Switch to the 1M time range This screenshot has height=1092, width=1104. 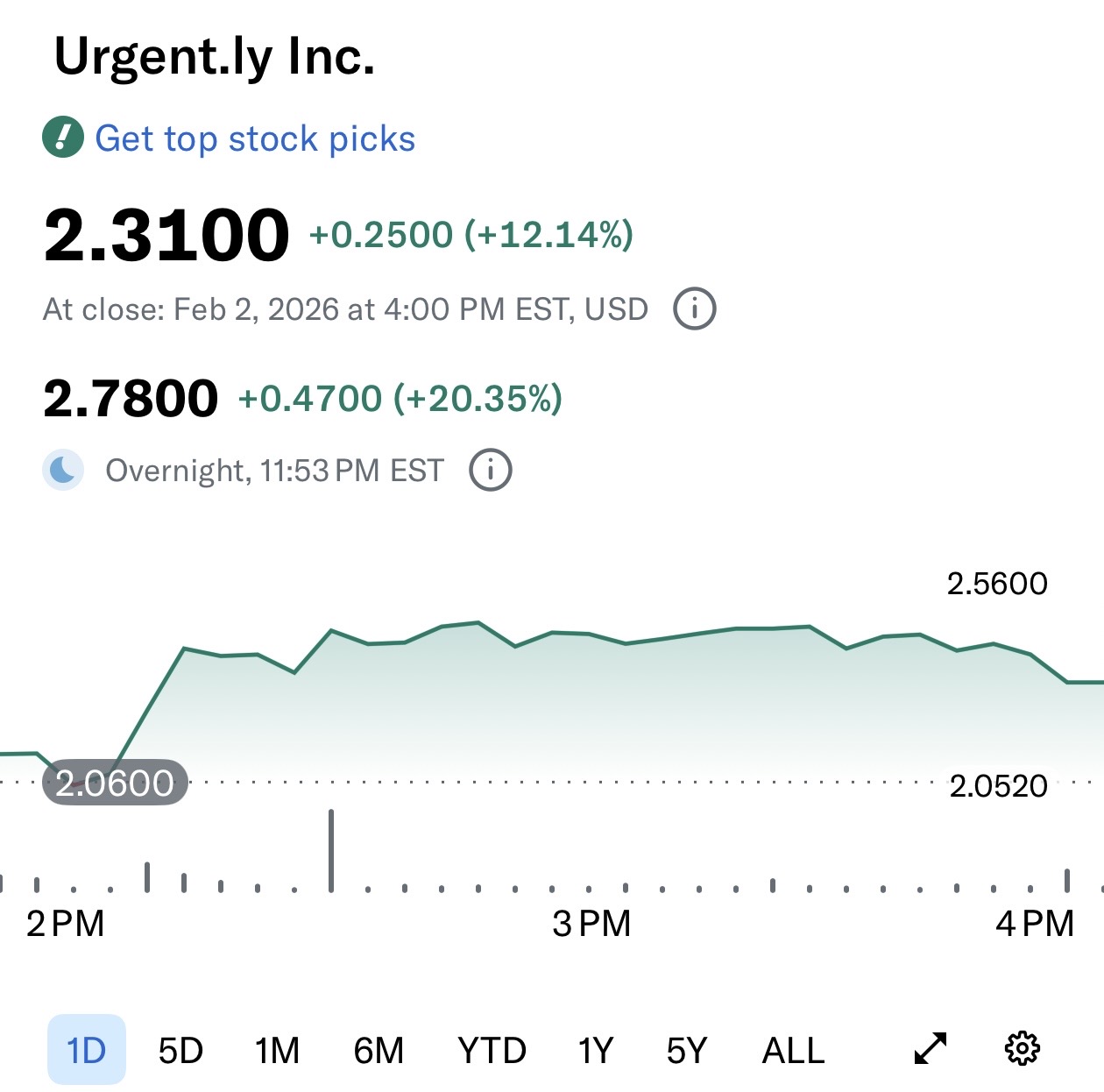[x=277, y=1050]
